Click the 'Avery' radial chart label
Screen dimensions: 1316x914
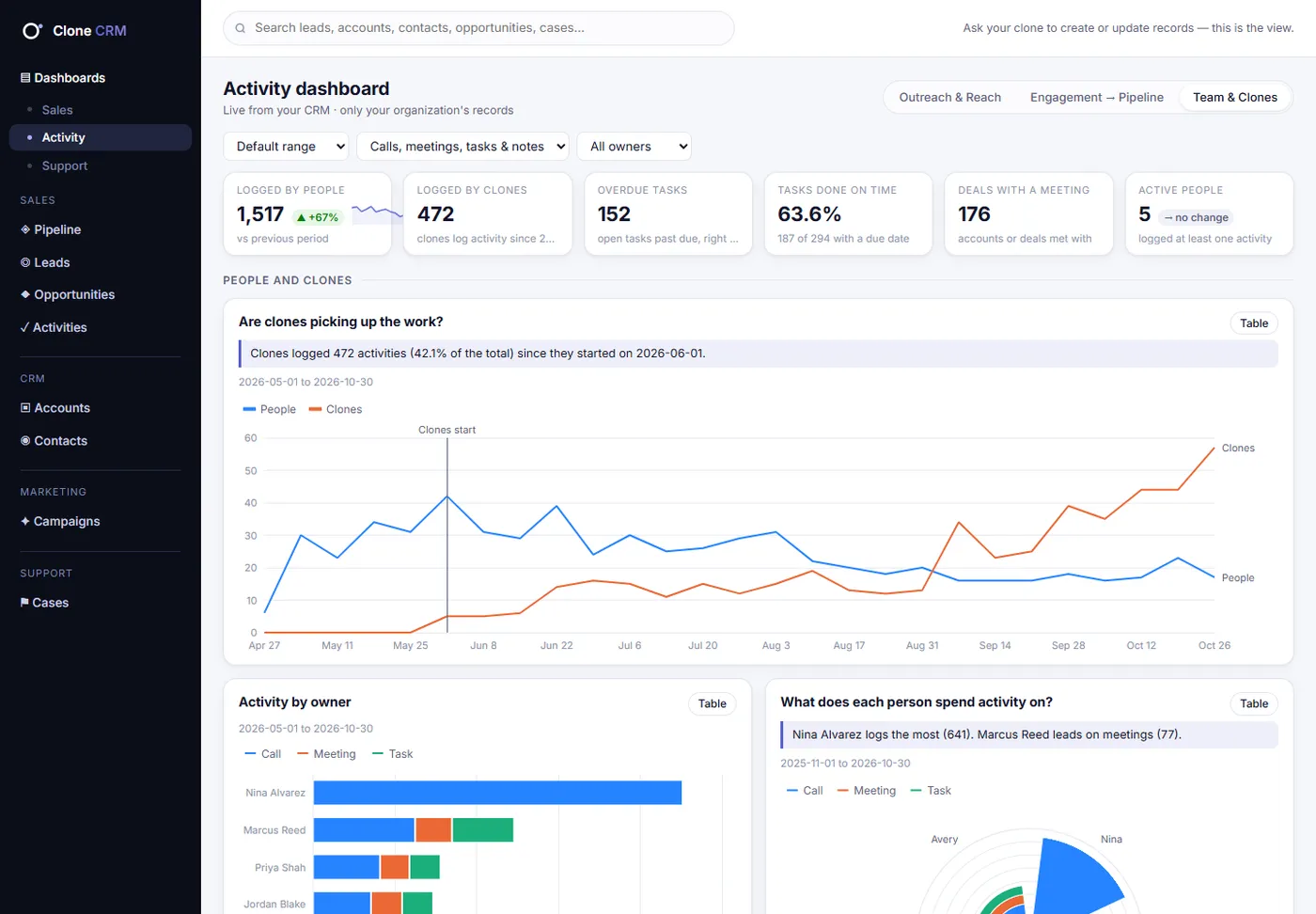pos(945,840)
